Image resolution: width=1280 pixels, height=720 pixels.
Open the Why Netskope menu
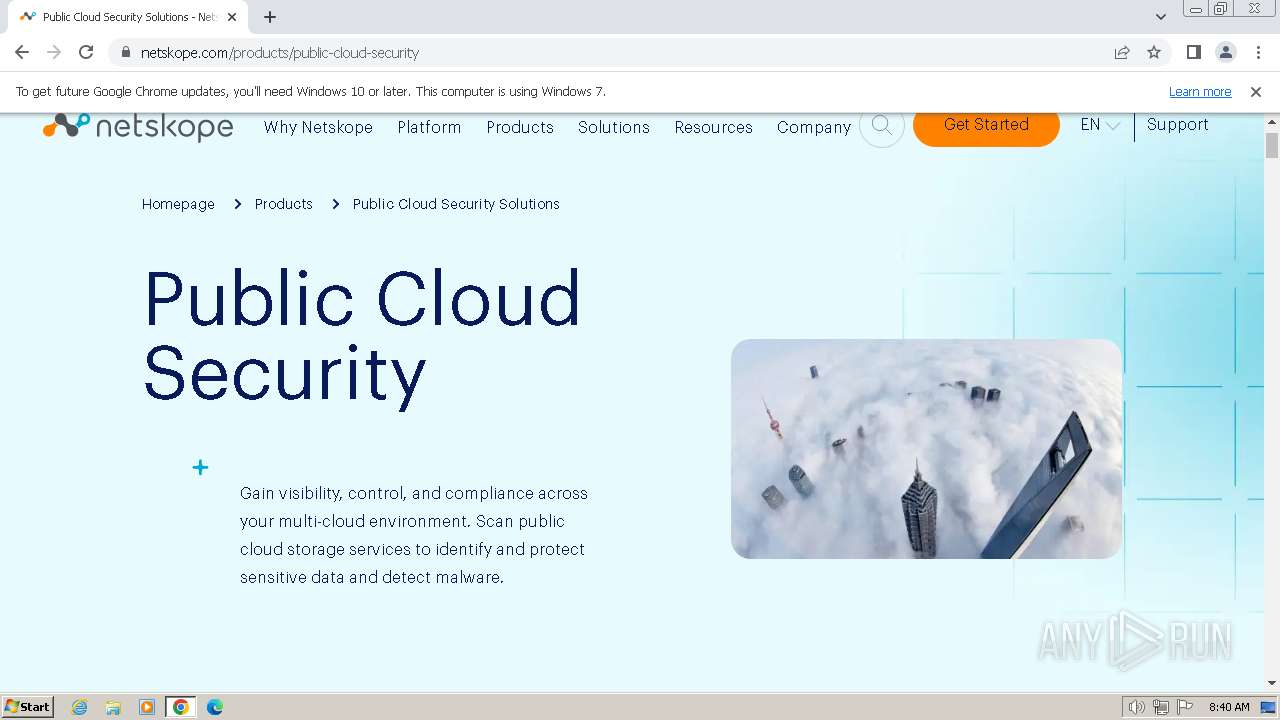[318, 127]
